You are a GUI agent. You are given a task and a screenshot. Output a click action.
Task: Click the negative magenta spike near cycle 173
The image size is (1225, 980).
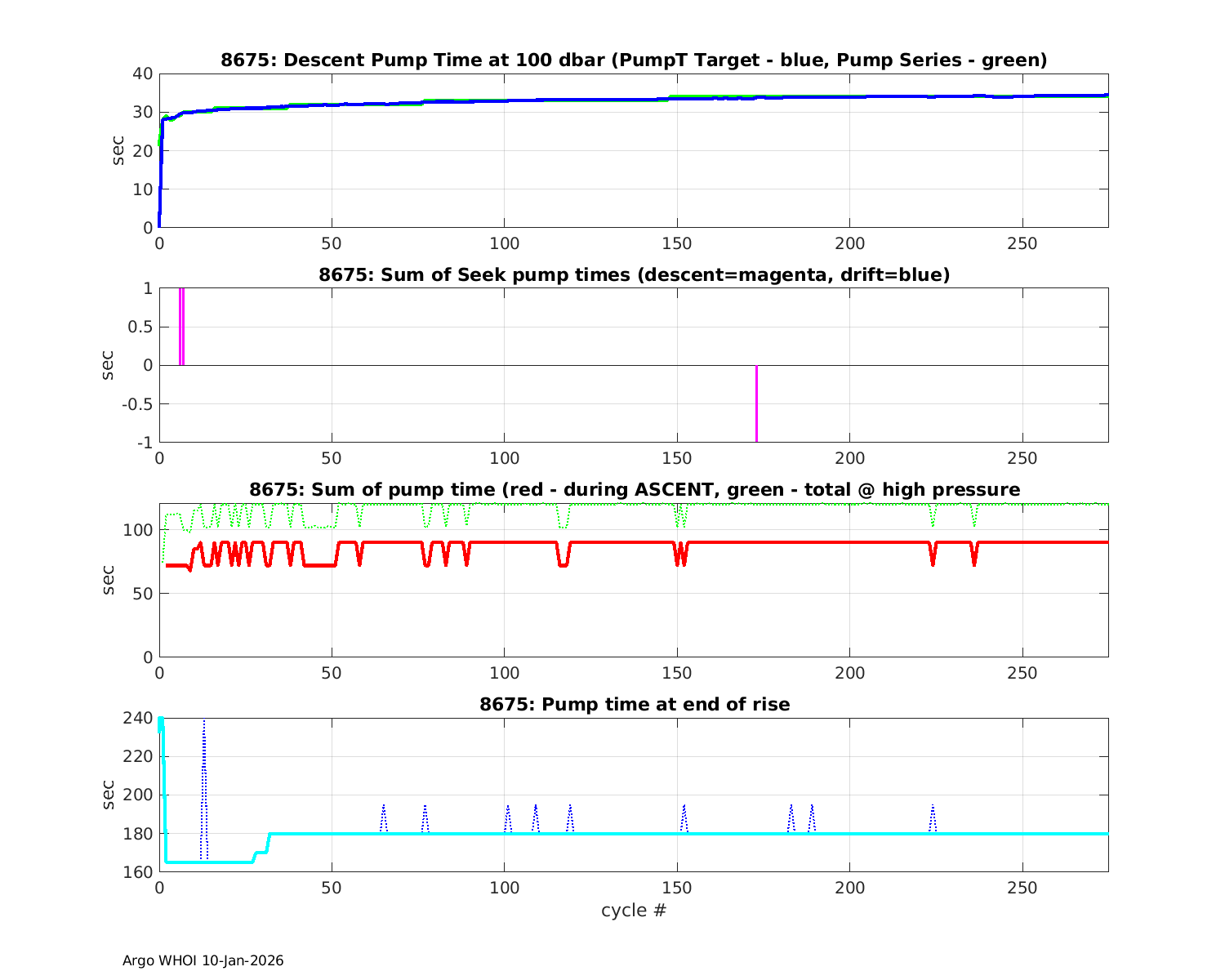[x=756, y=404]
